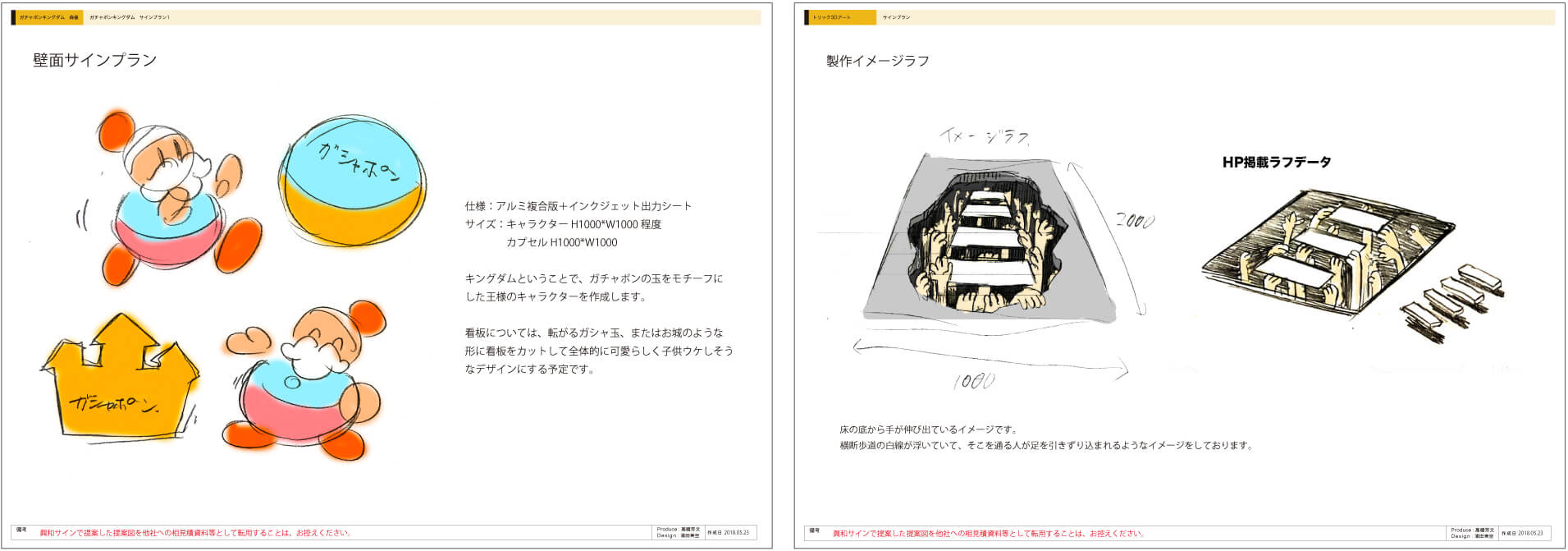Click the '備考' label on the right page footer
The image size is (1568, 551).
click(x=815, y=530)
